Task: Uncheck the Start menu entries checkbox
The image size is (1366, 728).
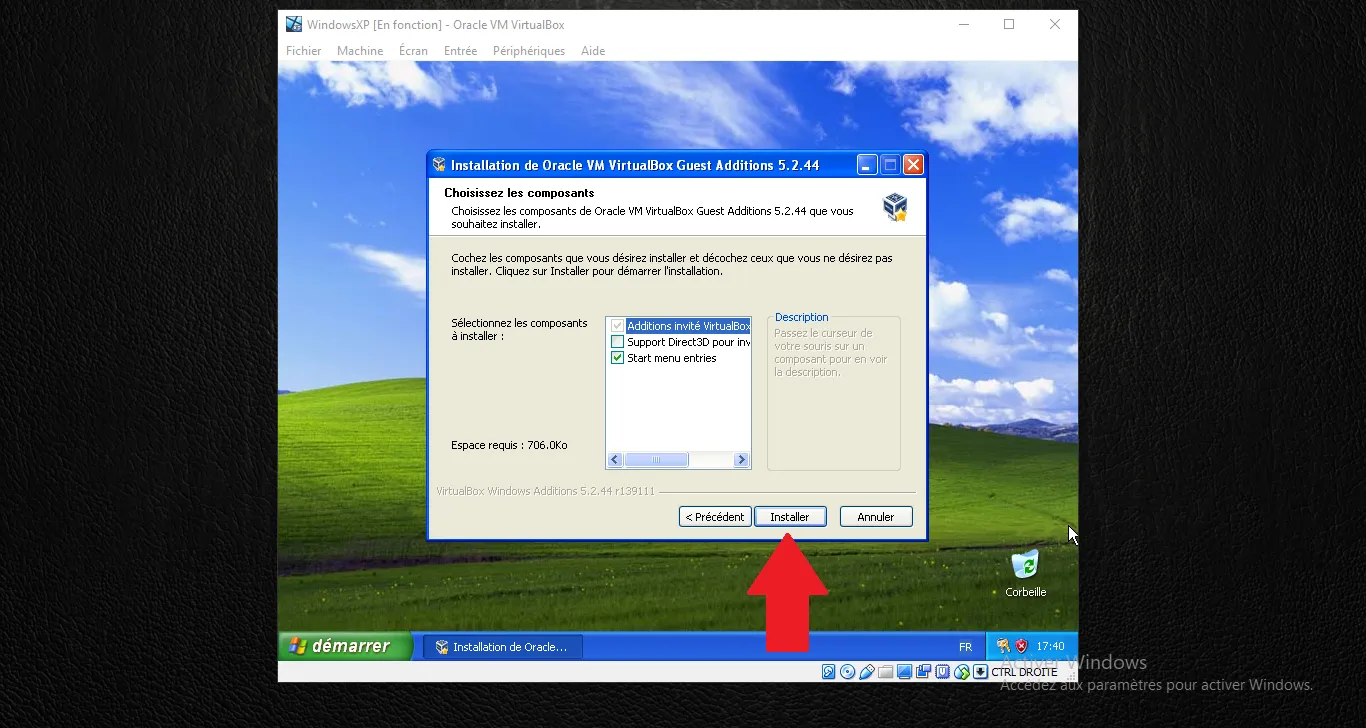Action: point(618,358)
